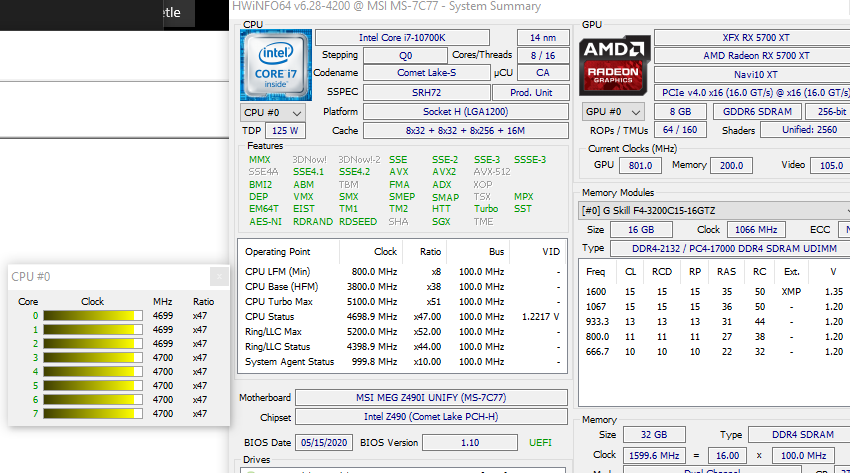Click the AMD Radeon Graphics logo
The image size is (850, 473).
click(614, 66)
